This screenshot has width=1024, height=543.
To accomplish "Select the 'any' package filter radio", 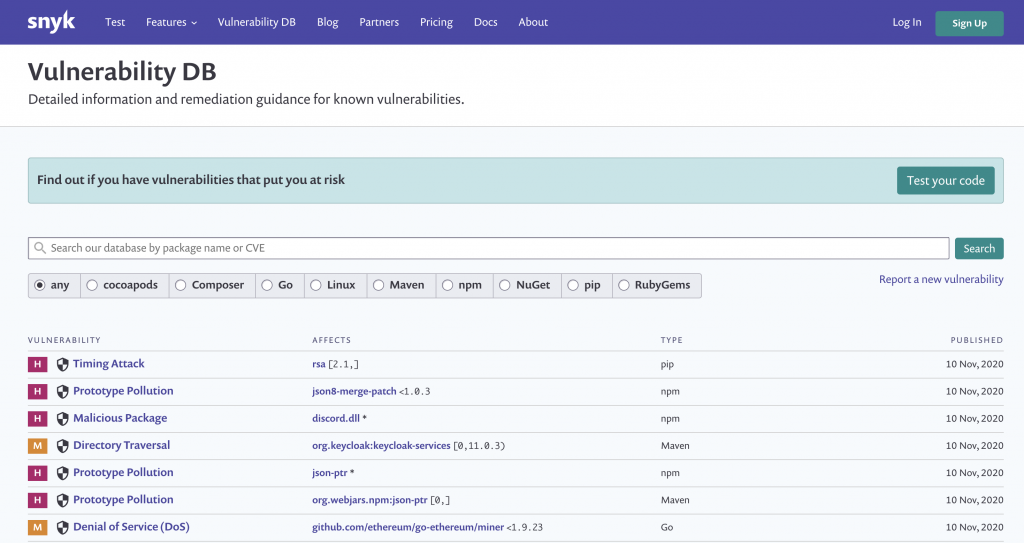I will tap(40, 286).
